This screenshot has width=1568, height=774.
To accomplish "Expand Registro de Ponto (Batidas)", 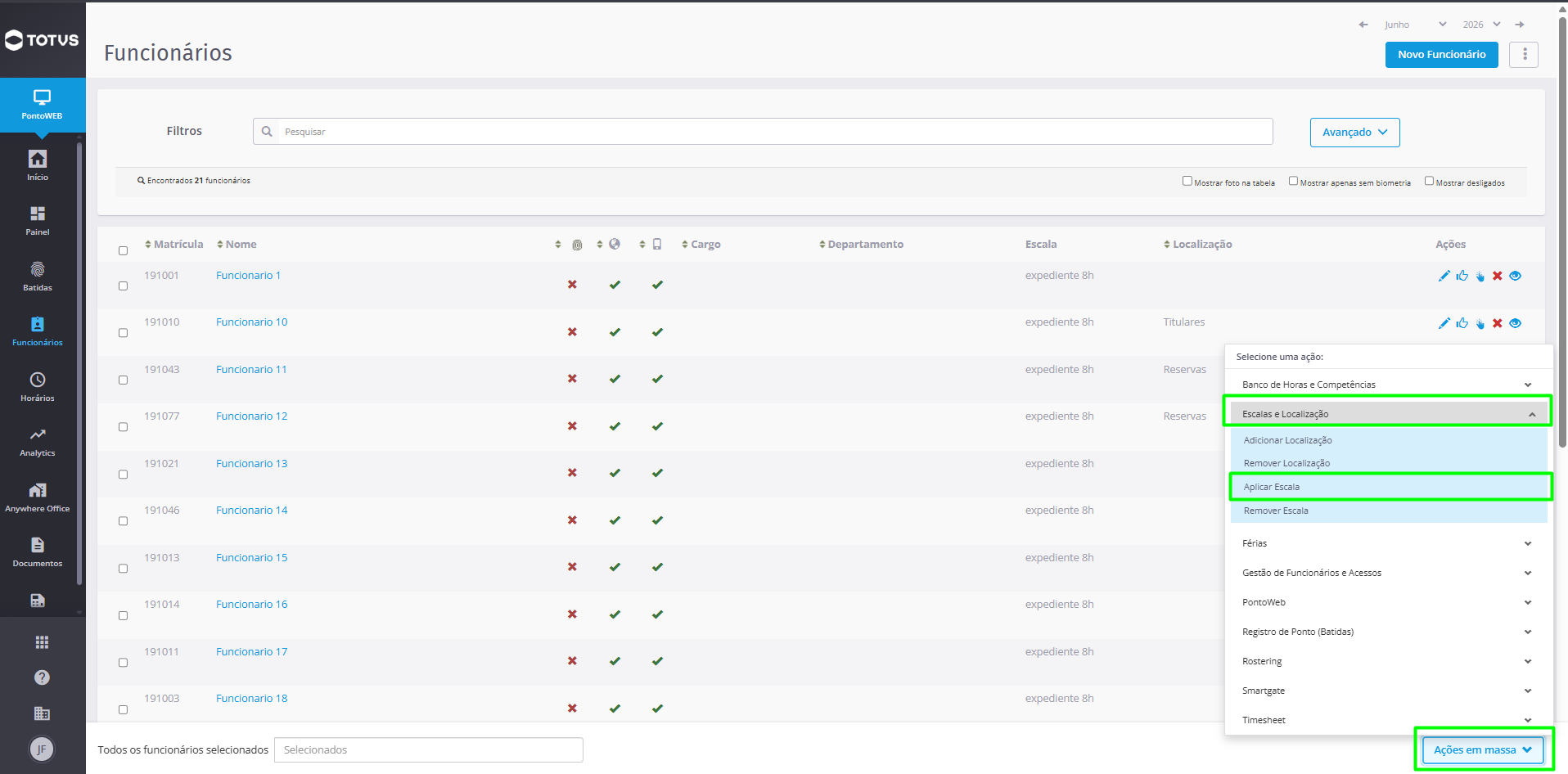I will pyautogui.click(x=1389, y=632).
